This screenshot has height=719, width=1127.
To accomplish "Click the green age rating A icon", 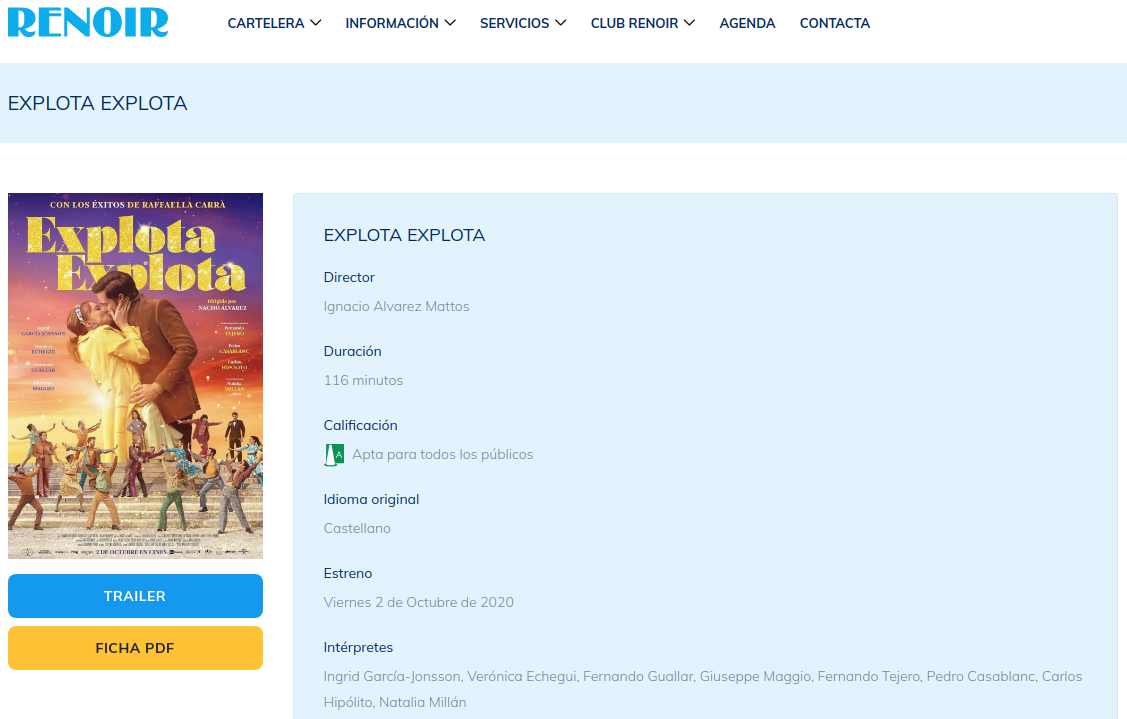I will click(334, 454).
